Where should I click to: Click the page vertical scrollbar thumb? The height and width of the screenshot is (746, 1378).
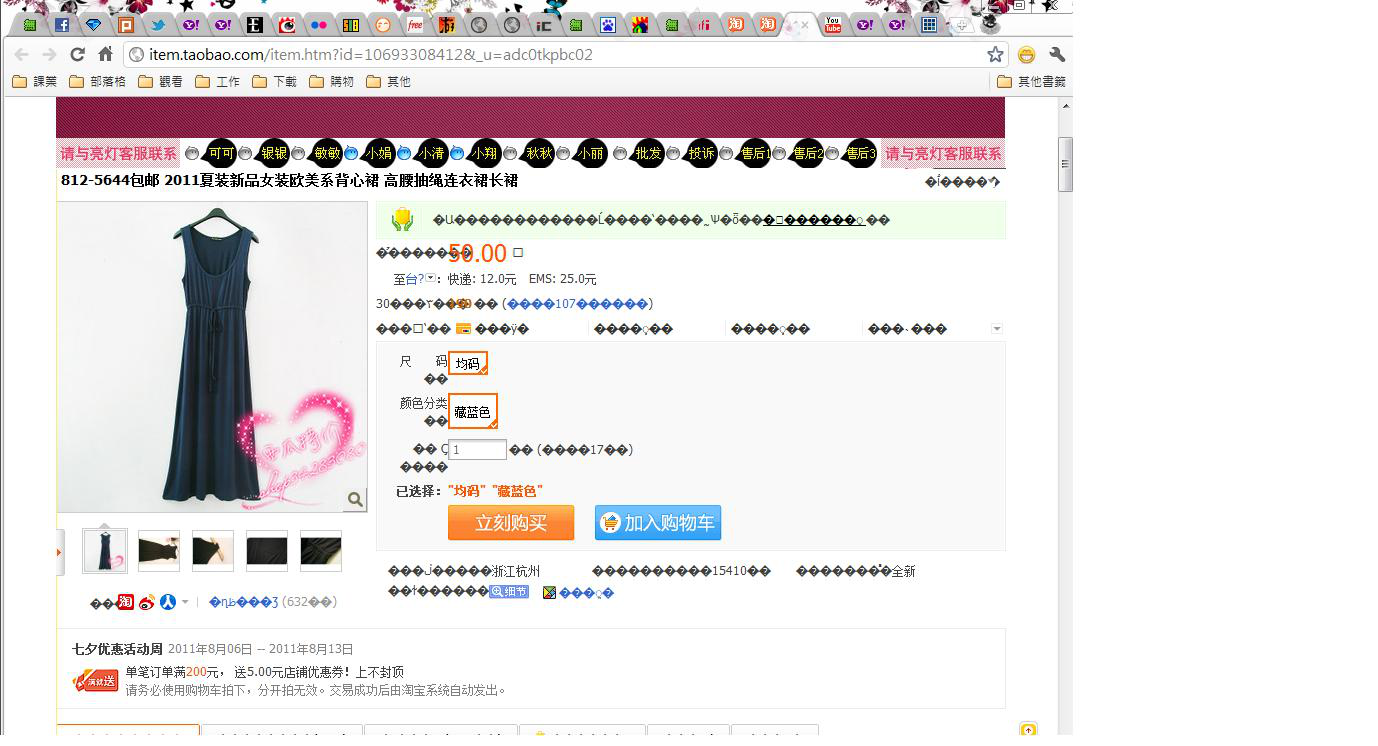[x=1066, y=164]
